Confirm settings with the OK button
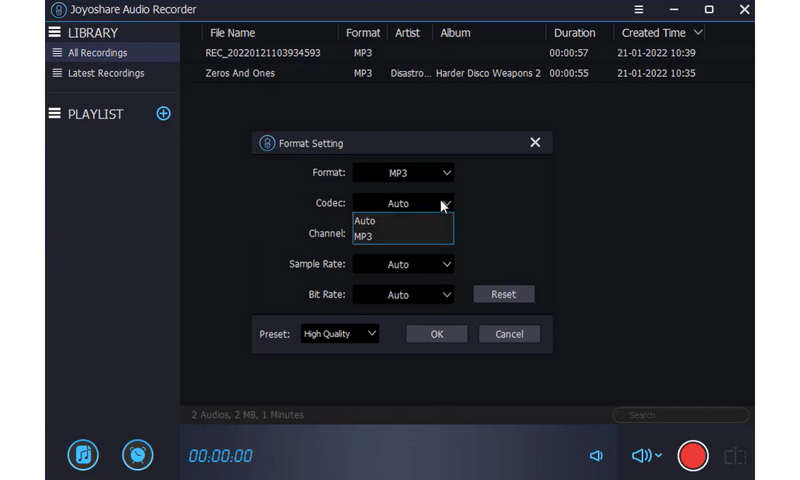This screenshot has width=800, height=480. (437, 334)
